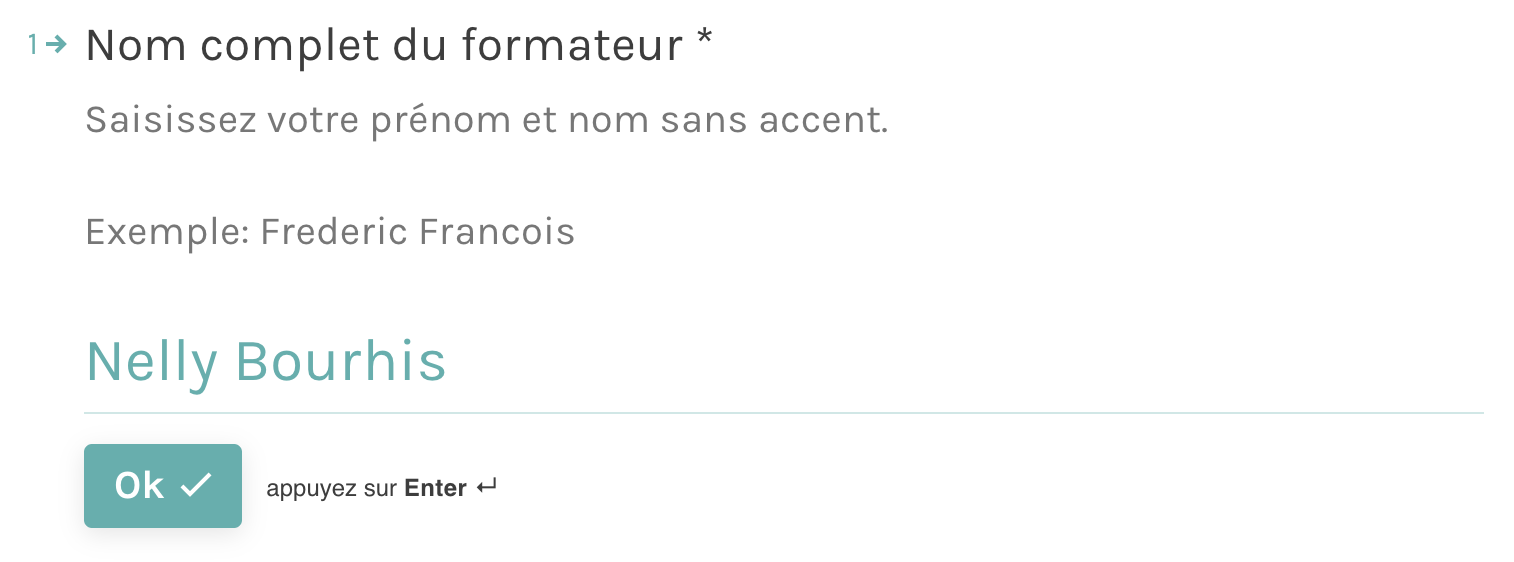This screenshot has width=1514, height=562.
Task: Click the Enter return arrow icon
Action: (487, 487)
